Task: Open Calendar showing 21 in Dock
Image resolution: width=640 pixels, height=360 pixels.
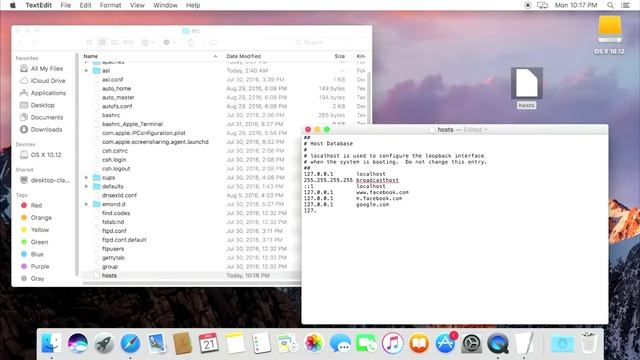Action: 209,343
